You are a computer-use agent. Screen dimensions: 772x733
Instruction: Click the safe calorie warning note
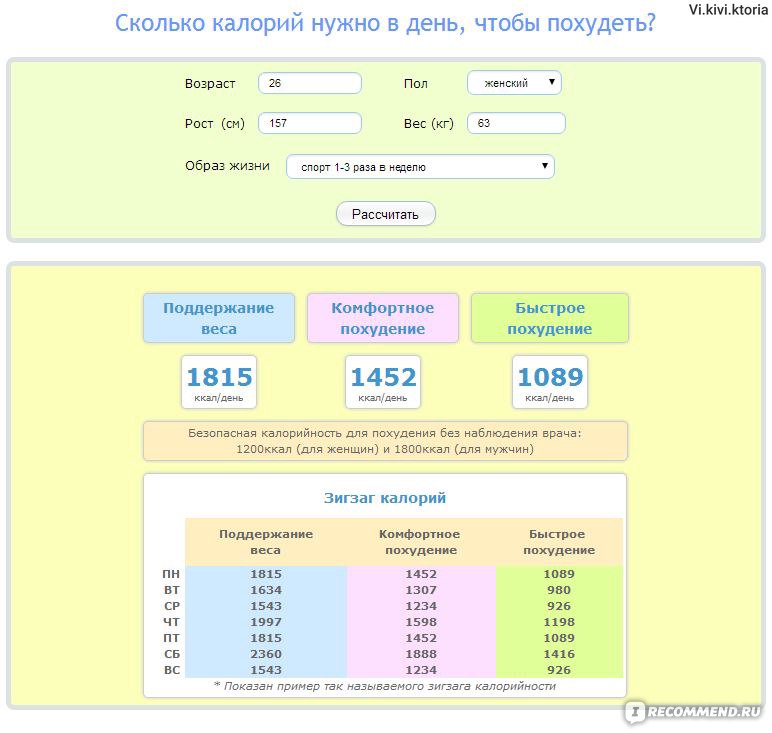(385, 441)
